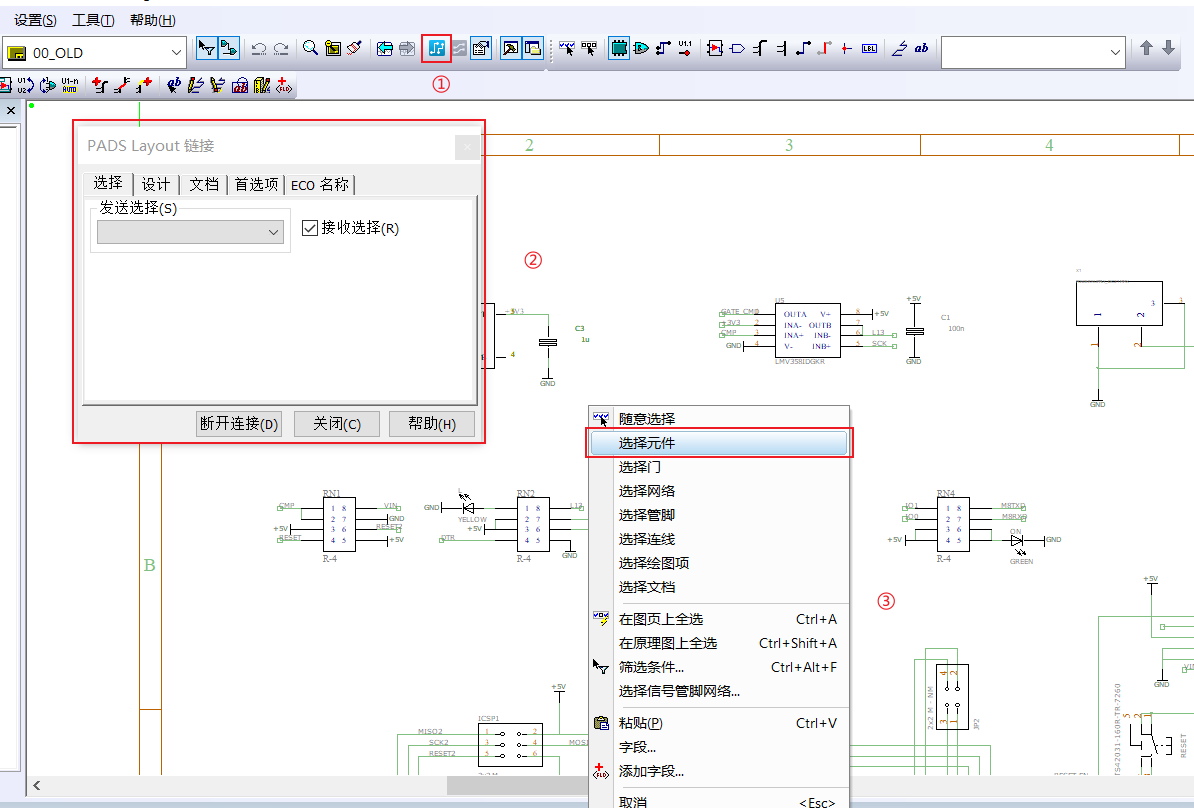Toggle the 接收选择 checkbox
The image size is (1194, 808).
click(310, 228)
